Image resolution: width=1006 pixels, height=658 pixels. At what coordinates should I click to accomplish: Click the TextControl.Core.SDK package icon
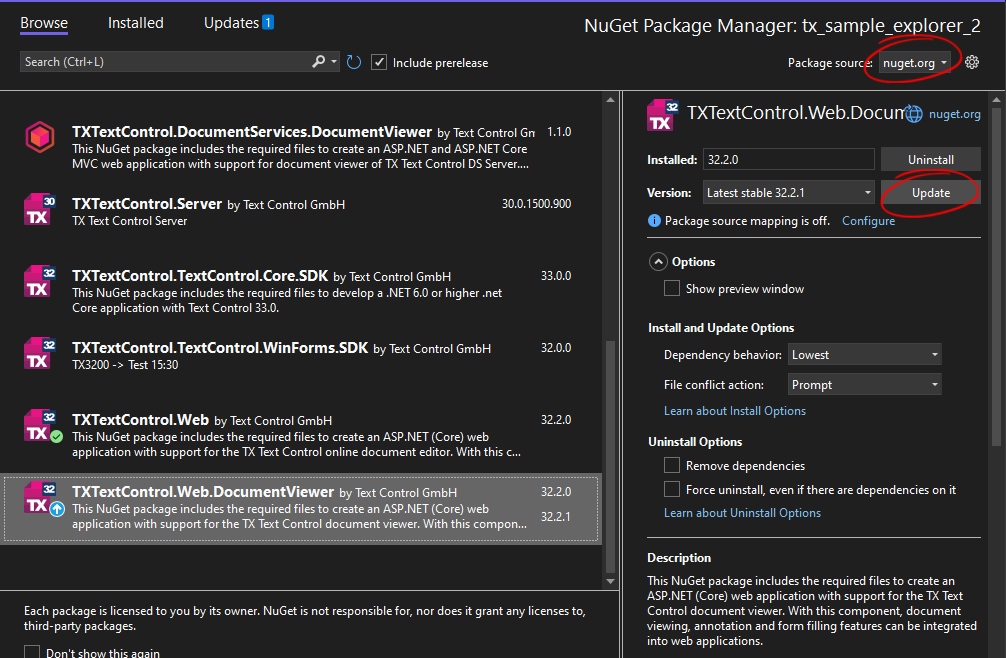click(x=39, y=282)
